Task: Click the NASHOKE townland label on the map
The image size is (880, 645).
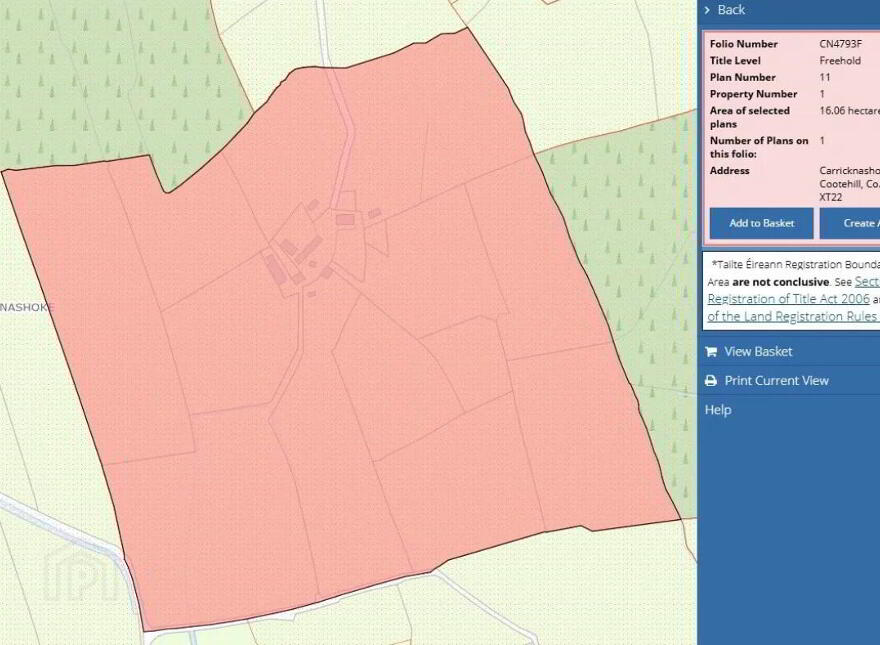Action: [x=27, y=308]
